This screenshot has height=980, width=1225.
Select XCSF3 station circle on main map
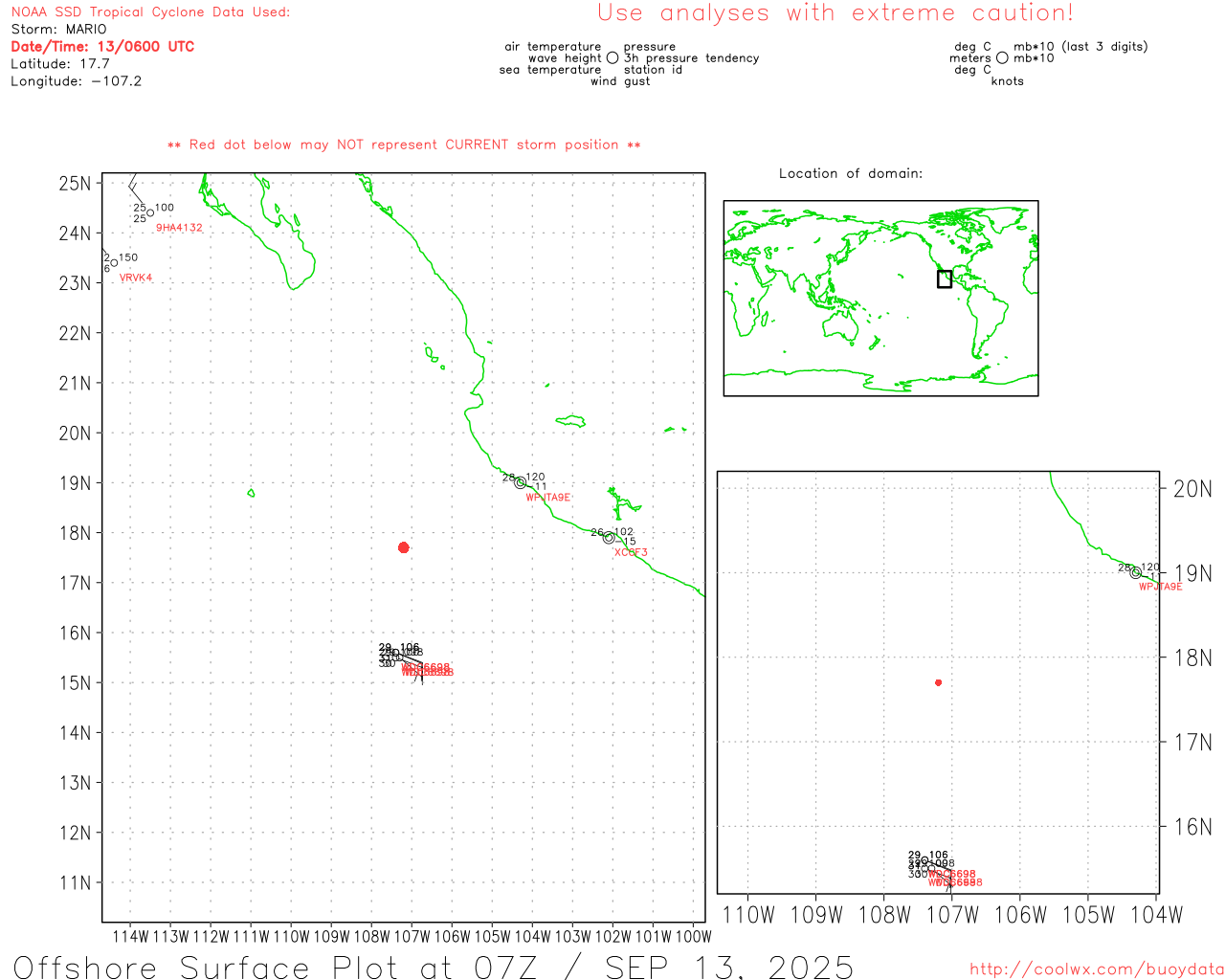click(609, 538)
